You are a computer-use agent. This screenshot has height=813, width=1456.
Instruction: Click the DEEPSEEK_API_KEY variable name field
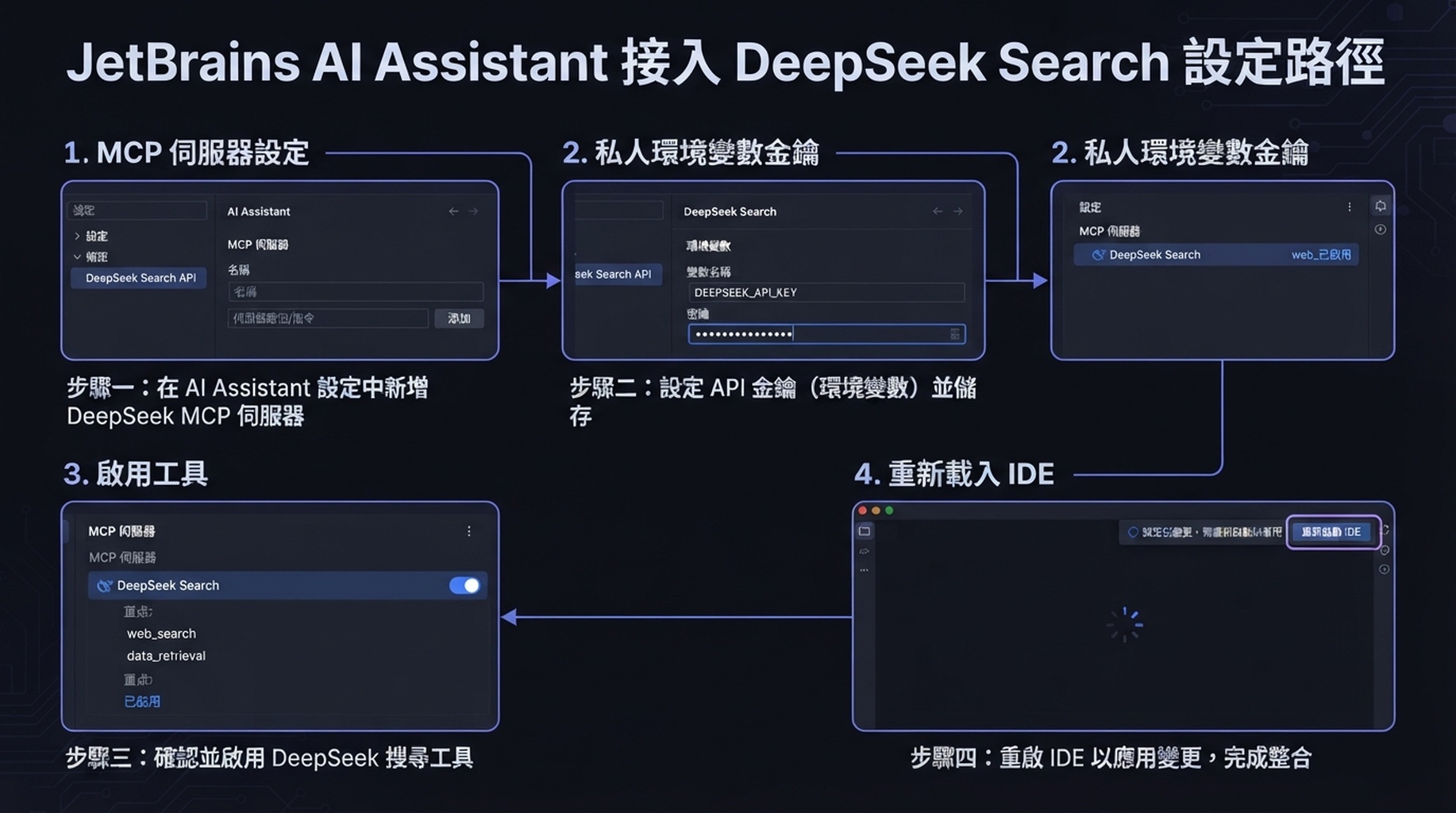tap(826, 292)
